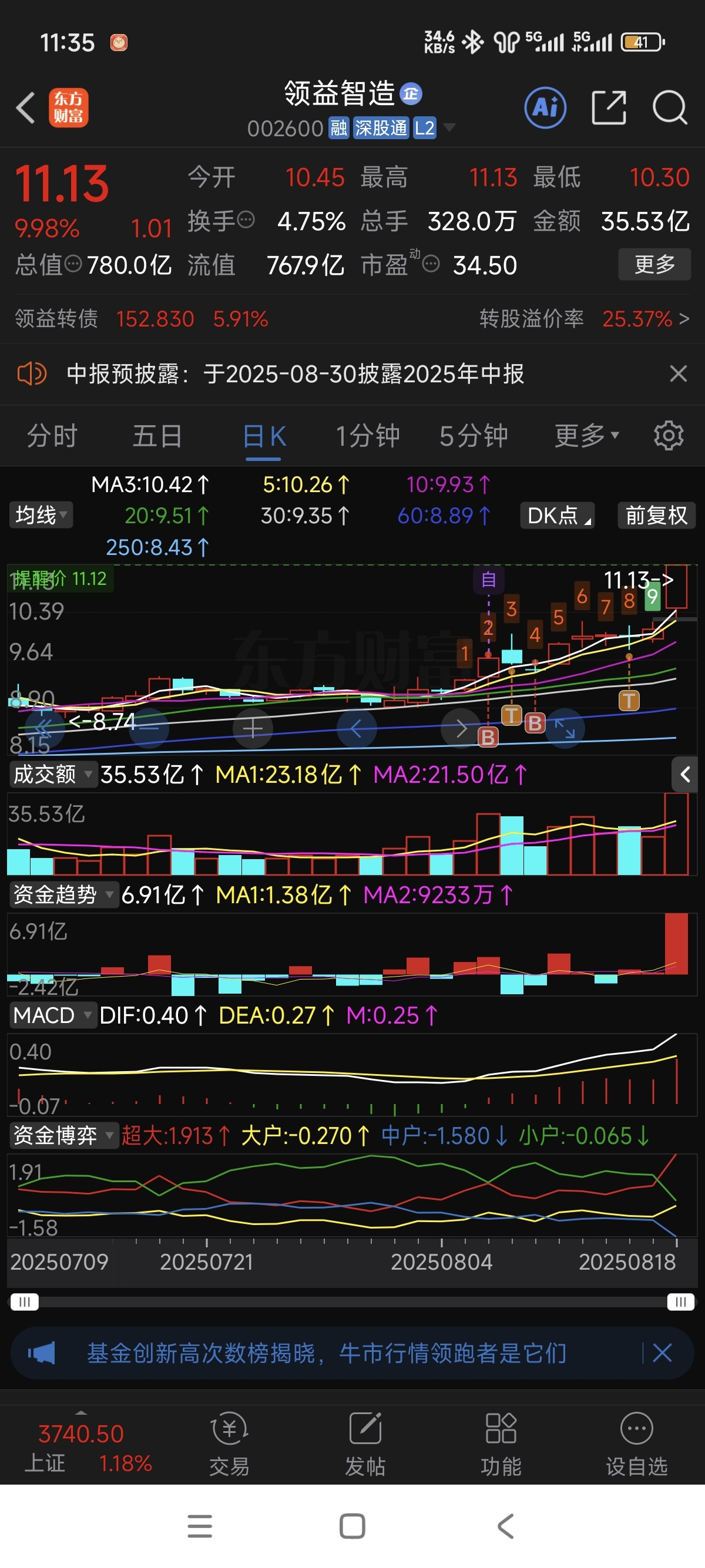This screenshot has height=1568, width=705.
Task: Switch to 五日 chart tab
Action: [x=157, y=436]
